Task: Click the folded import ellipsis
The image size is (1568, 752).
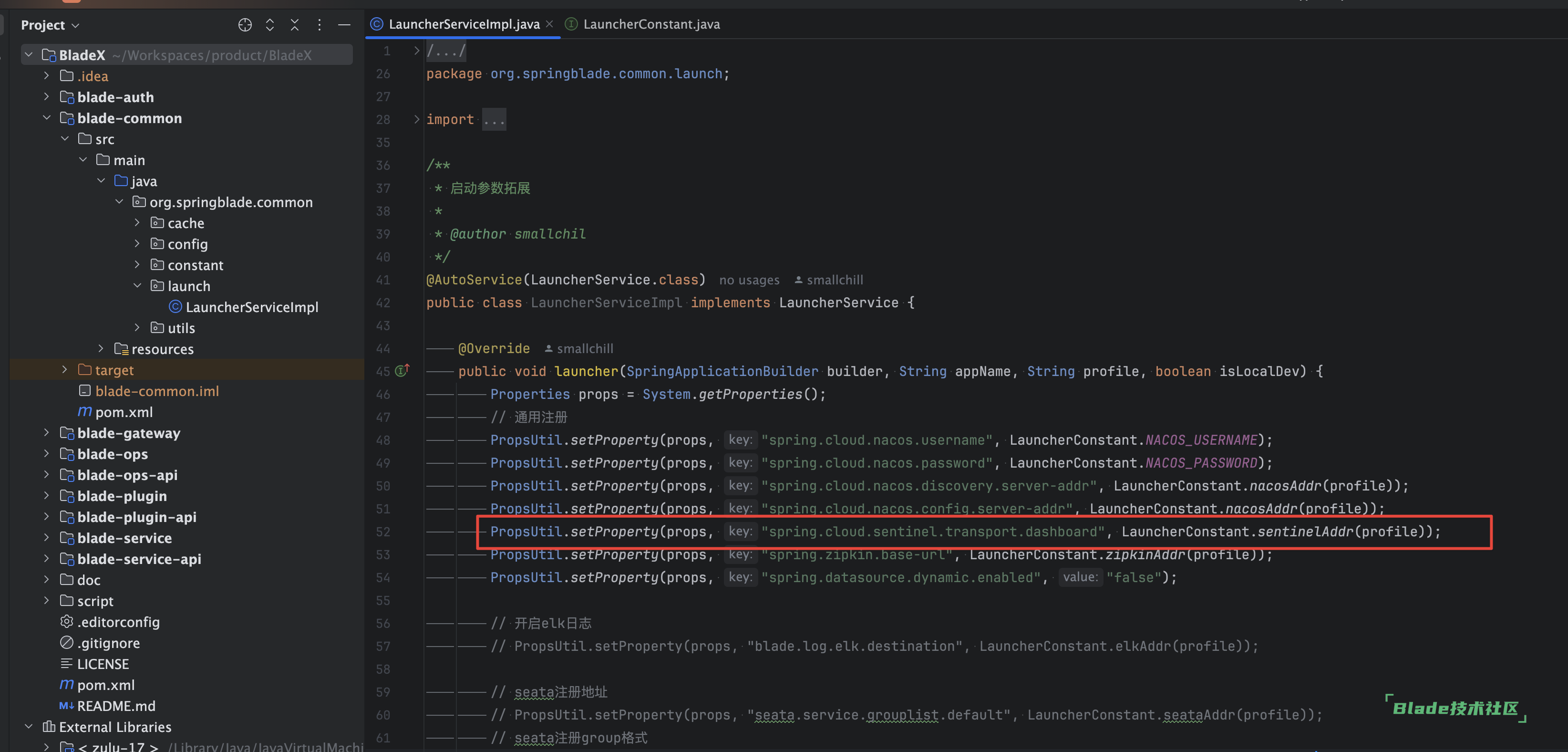Action: [494, 119]
